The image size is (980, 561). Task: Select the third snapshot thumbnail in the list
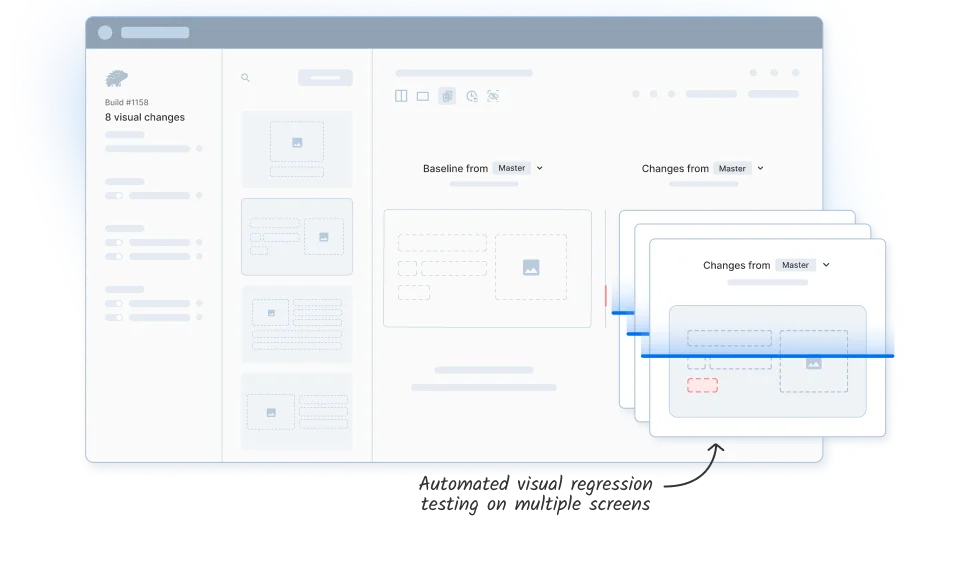pos(297,324)
